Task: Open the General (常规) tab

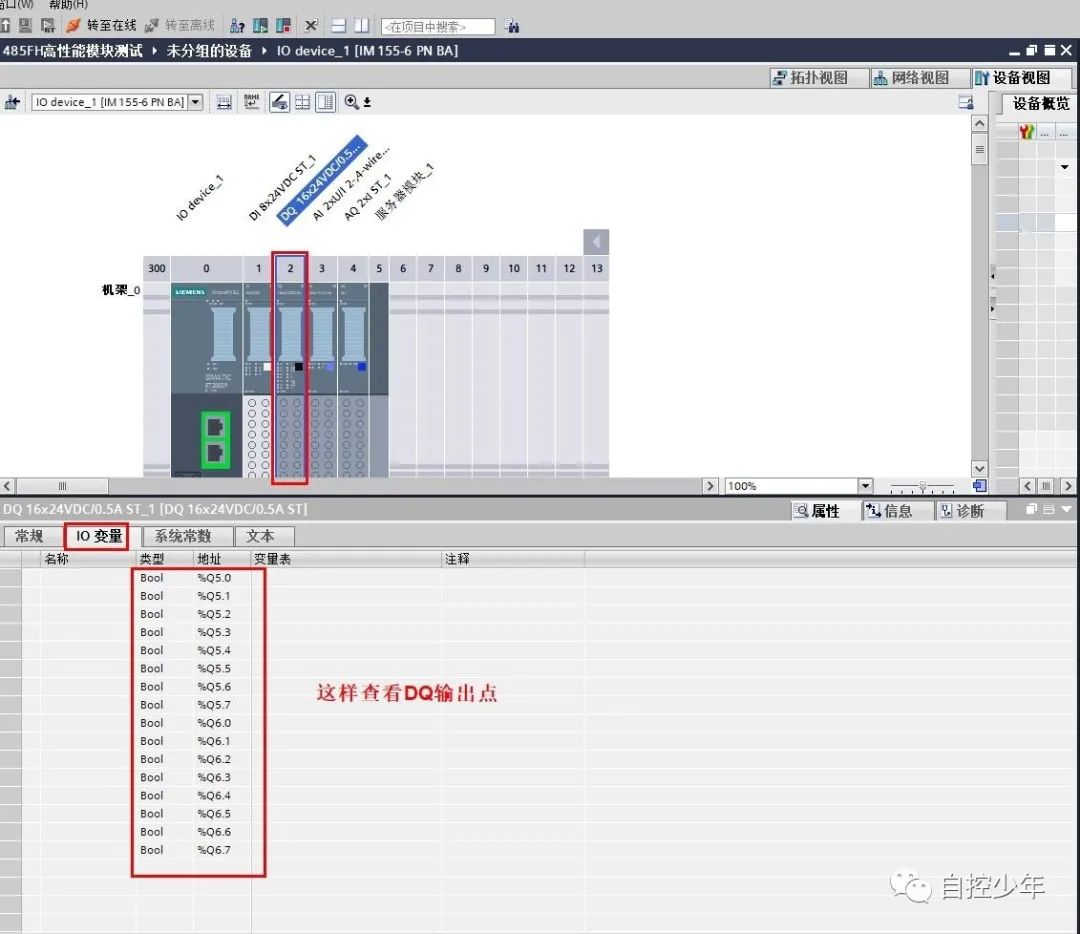Action: tap(30, 537)
